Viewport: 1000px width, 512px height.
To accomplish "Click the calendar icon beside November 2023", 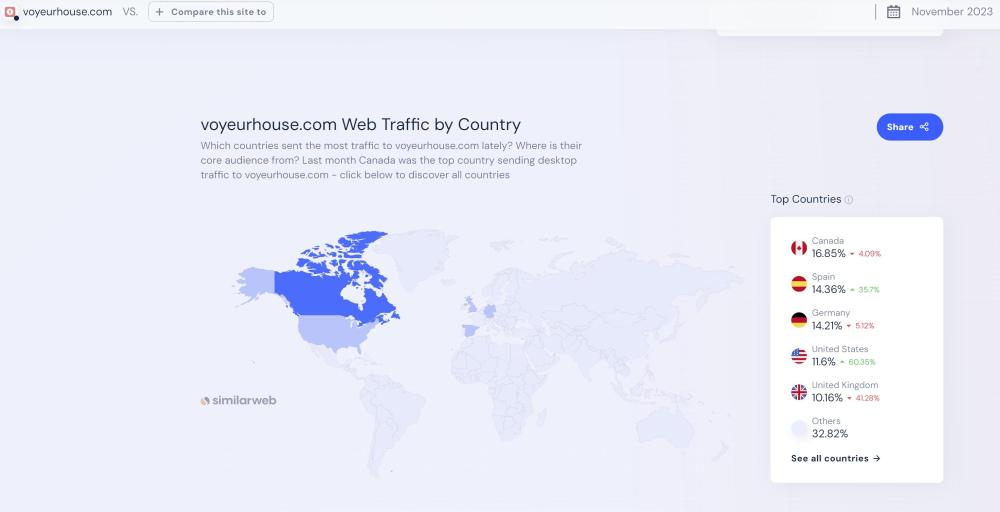I will coord(894,12).
